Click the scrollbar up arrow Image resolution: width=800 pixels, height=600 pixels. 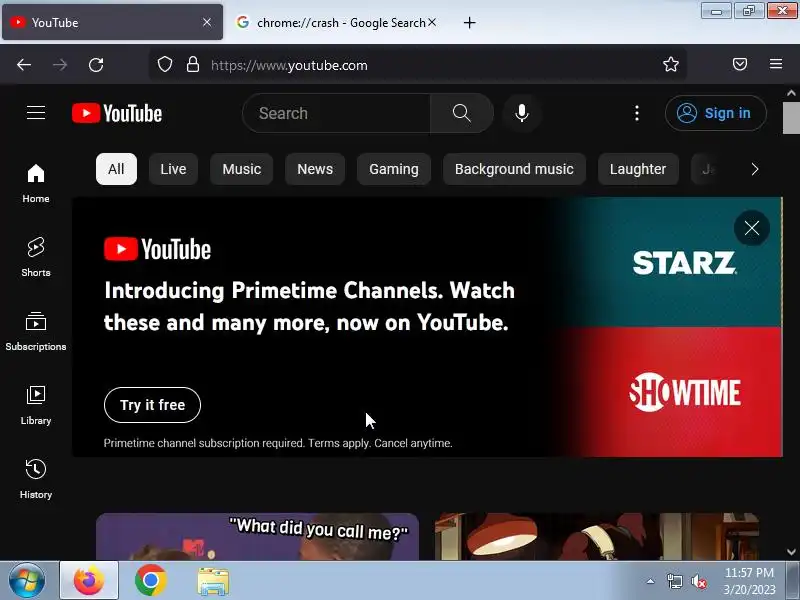coord(791,93)
